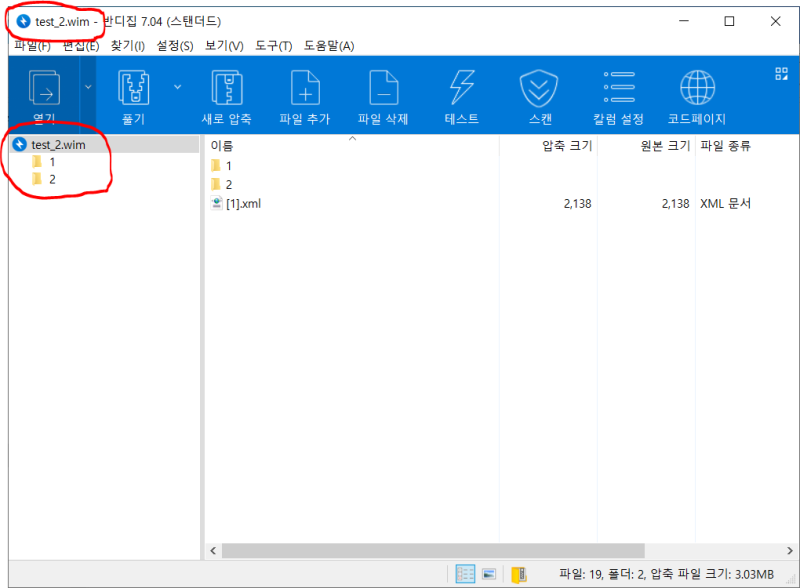Toggle detail list view in the status bar
Viewport: 800px width, 588px height.
[x=464, y=574]
